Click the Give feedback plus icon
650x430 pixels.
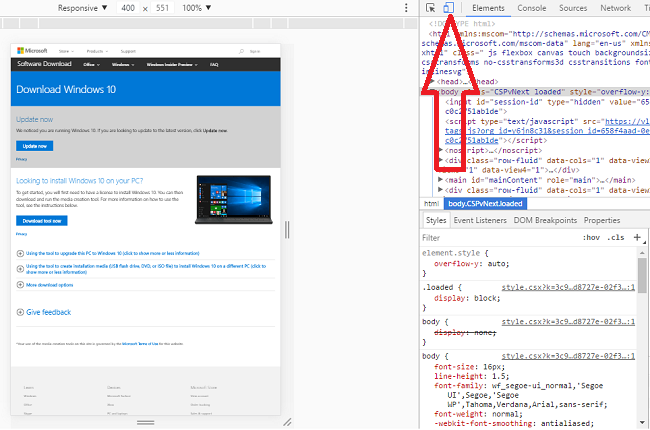20,312
